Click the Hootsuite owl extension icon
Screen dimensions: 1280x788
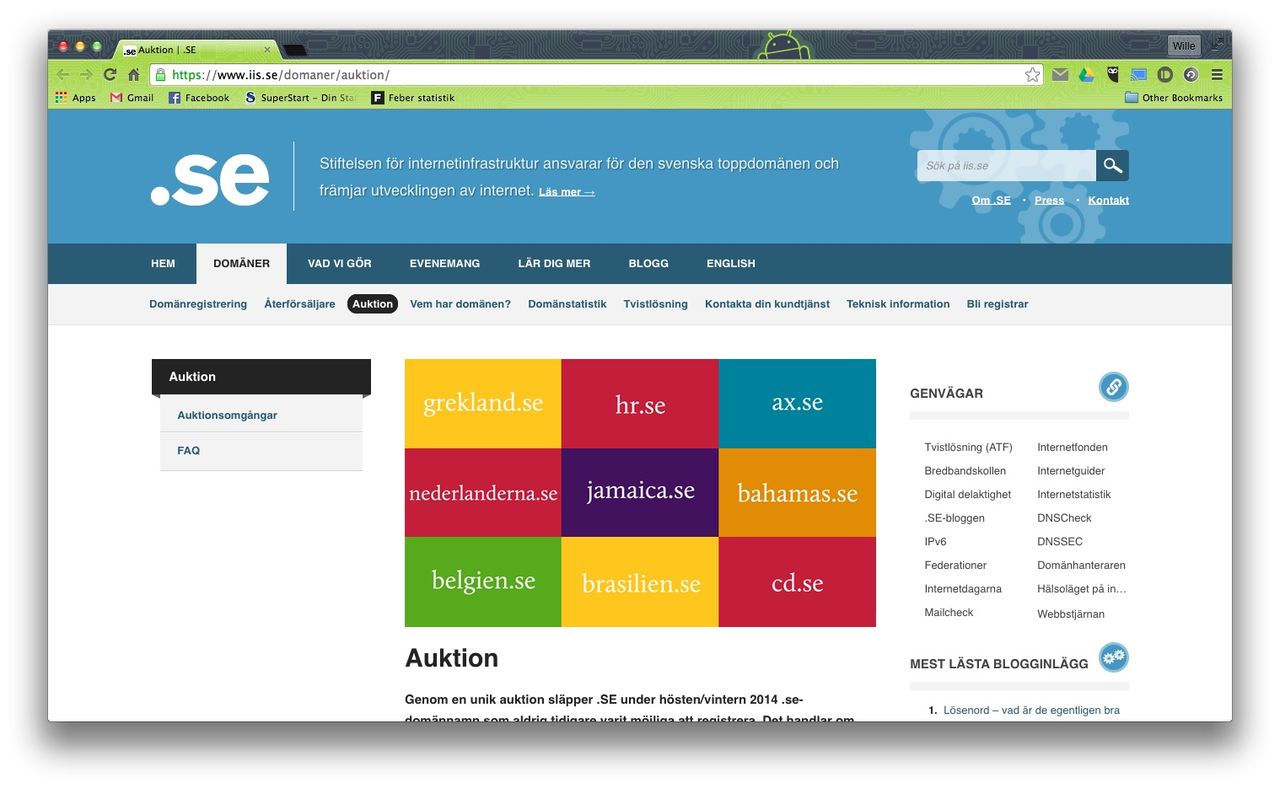tap(1112, 75)
